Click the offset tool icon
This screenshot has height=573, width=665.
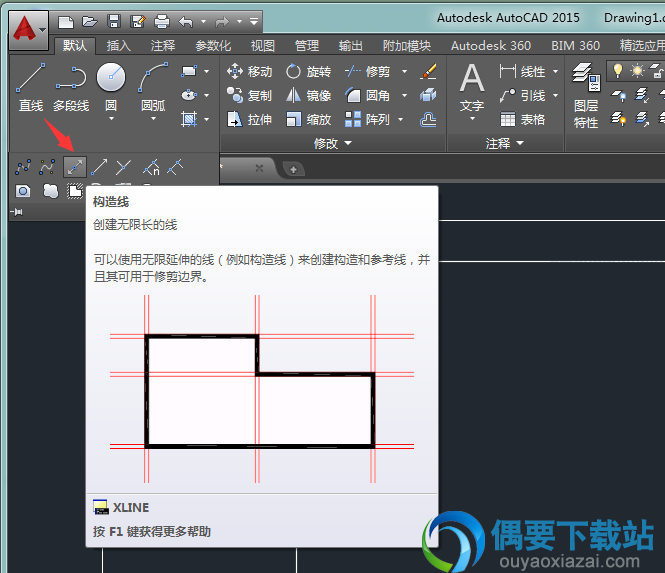click(x=428, y=120)
